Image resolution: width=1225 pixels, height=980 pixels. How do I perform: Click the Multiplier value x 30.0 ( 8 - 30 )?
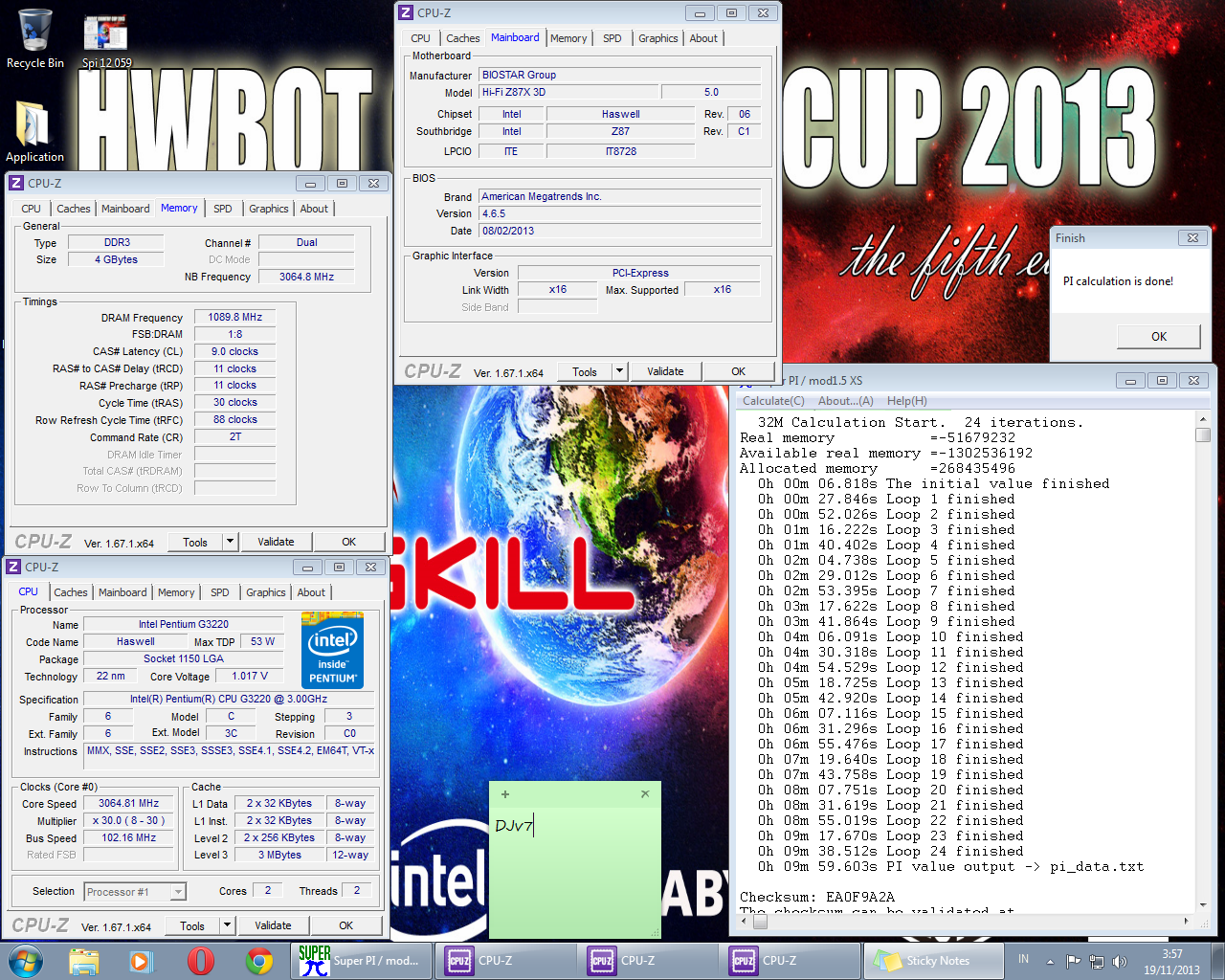[129, 820]
